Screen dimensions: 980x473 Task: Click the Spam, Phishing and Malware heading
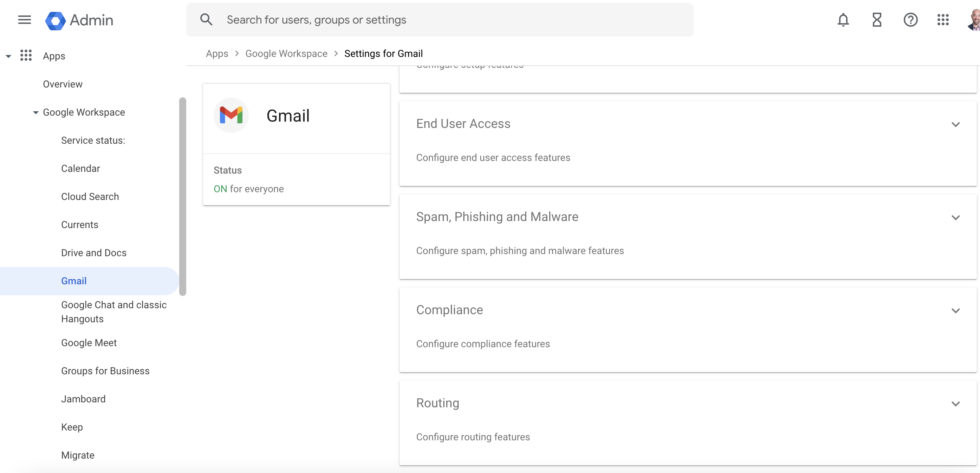pos(497,217)
